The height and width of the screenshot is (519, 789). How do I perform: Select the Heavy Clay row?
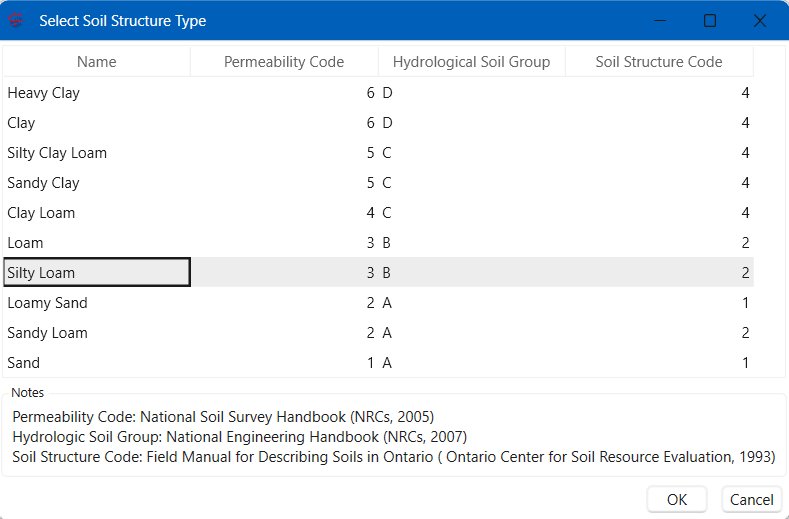[378, 93]
